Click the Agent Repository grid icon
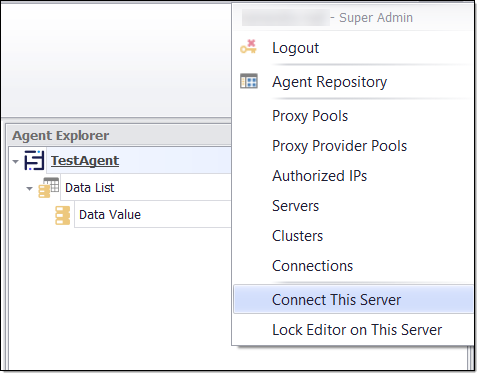Viewport: 480px width, 376px height. point(249,81)
